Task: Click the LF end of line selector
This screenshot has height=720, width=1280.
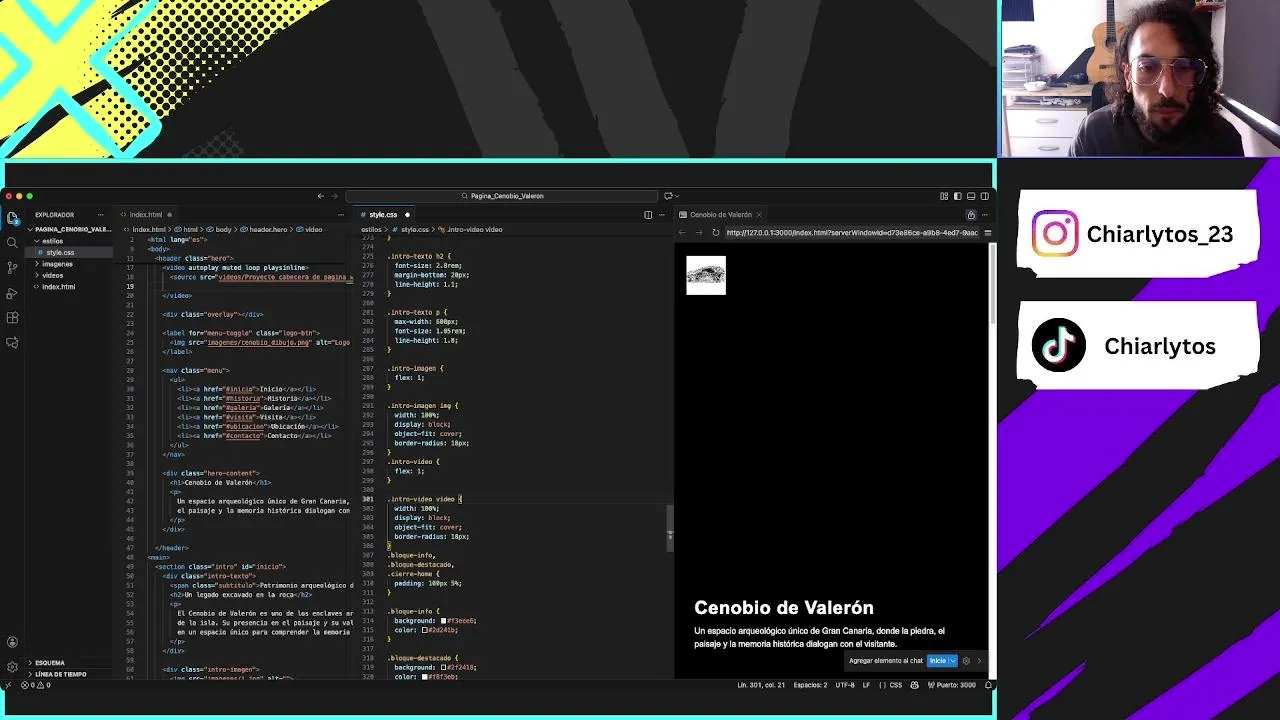Action: 867,685
